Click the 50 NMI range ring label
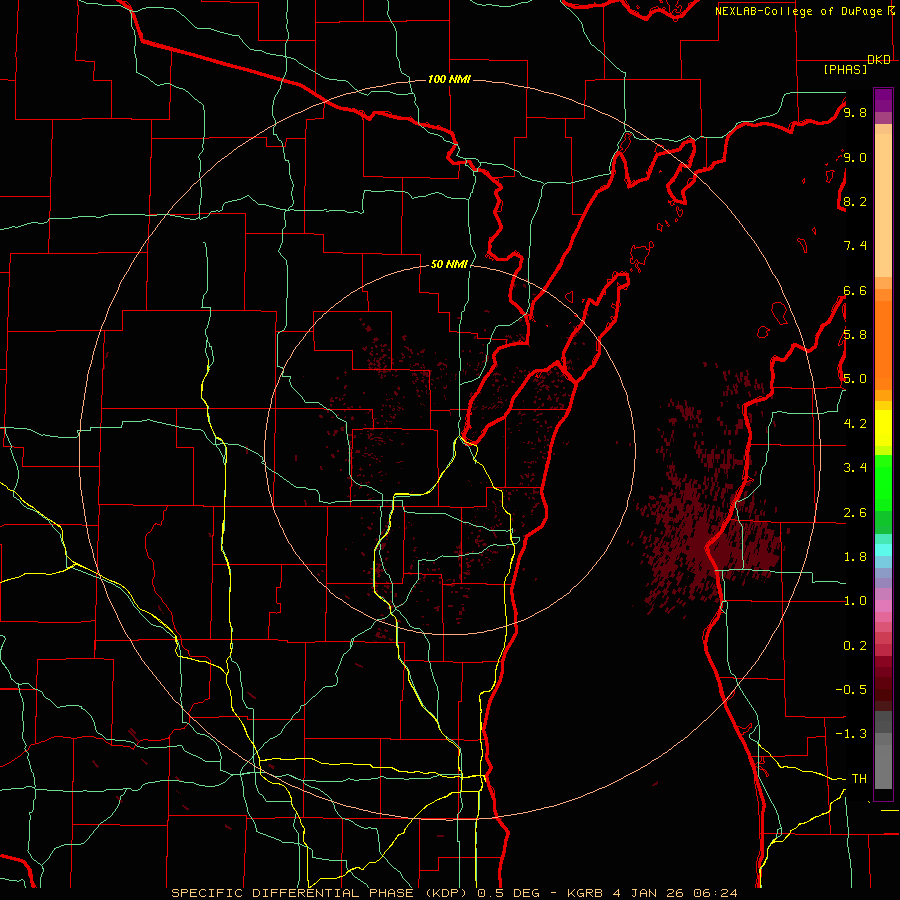Viewport: 900px width, 900px height. click(449, 264)
